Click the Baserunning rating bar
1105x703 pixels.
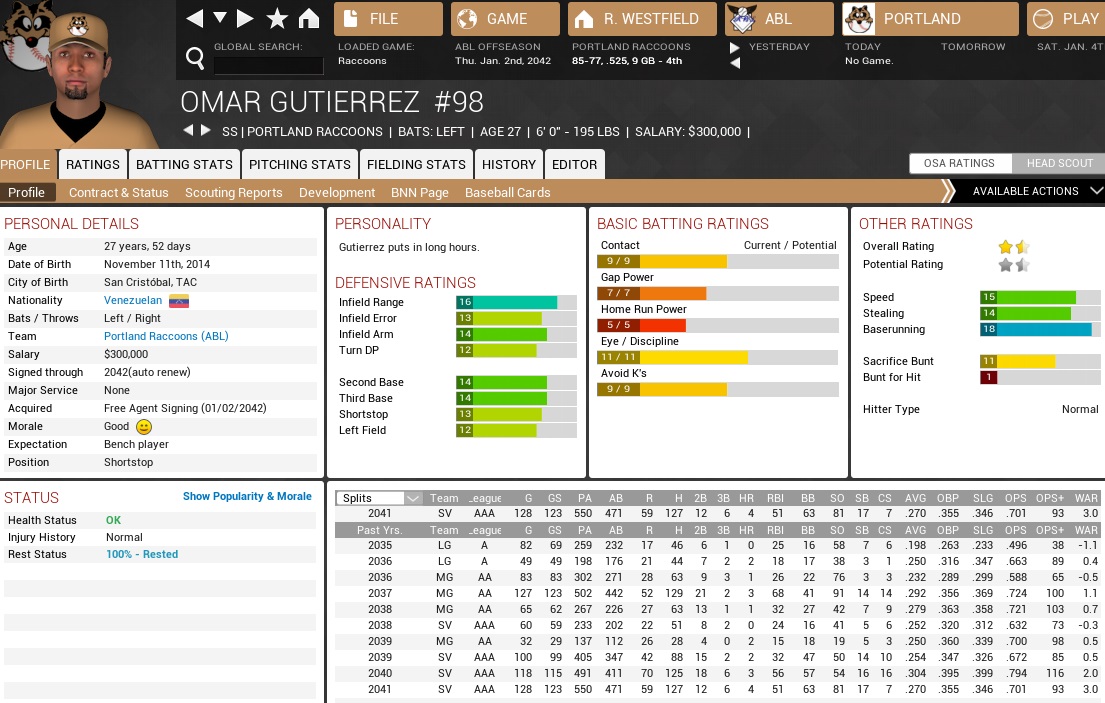point(1040,329)
